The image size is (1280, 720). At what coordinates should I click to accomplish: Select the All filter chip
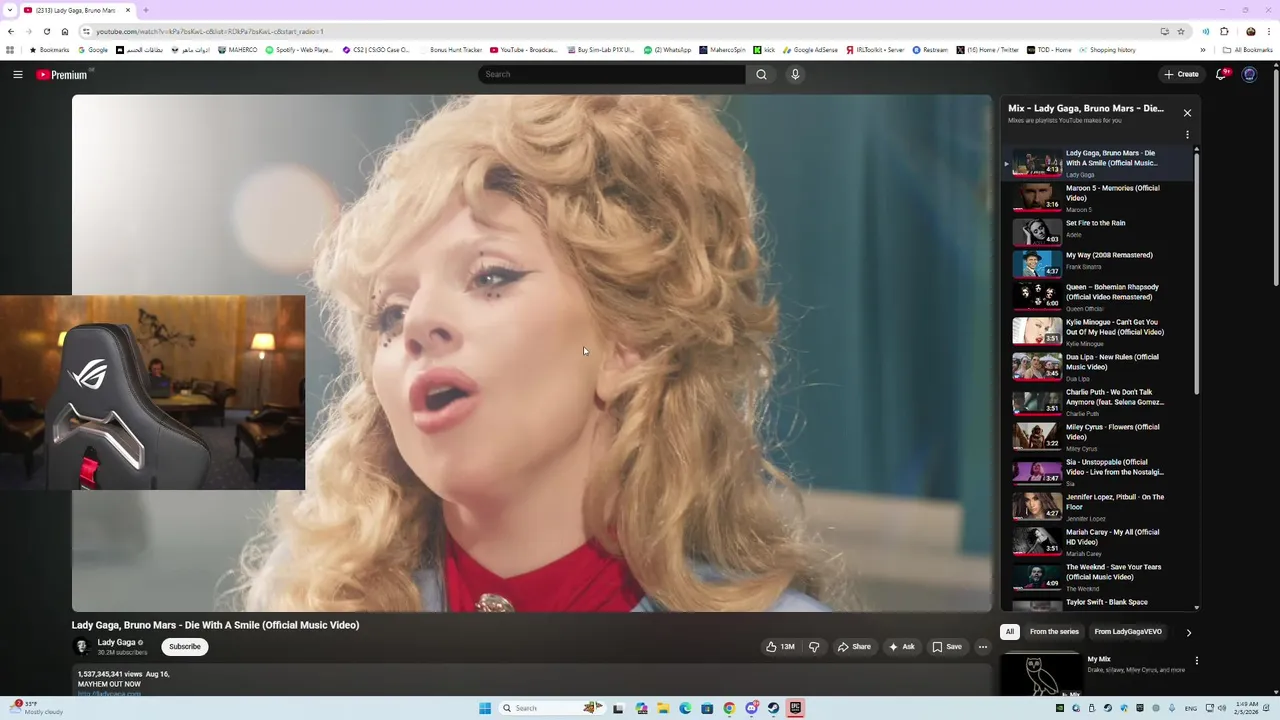pyautogui.click(x=1010, y=632)
